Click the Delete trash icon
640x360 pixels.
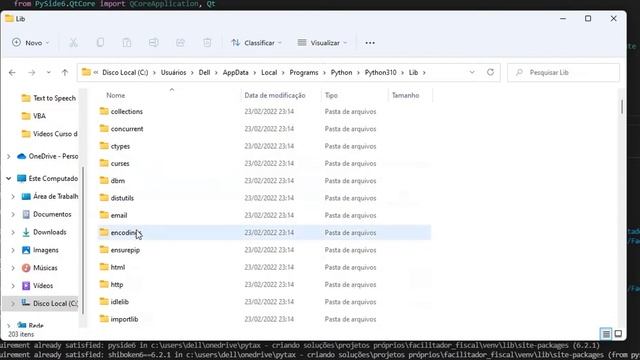point(207,42)
